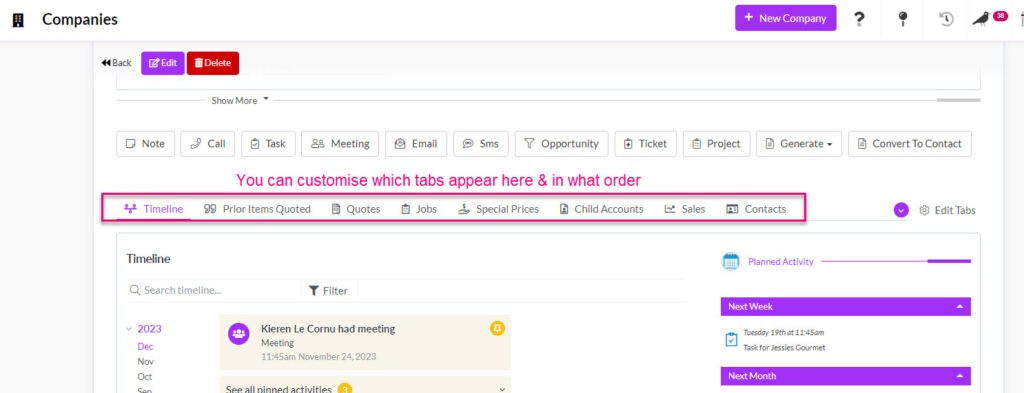Open the Child Accounts tab

(x=601, y=210)
